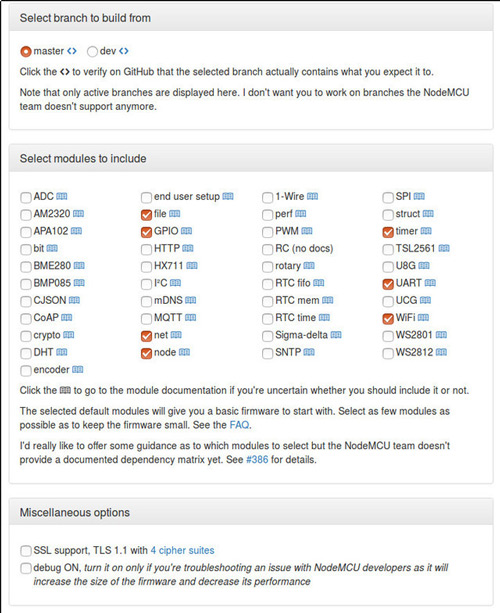Image resolution: width=500 pixels, height=613 pixels.
Task: Open issue #386 link
Action: (x=257, y=459)
